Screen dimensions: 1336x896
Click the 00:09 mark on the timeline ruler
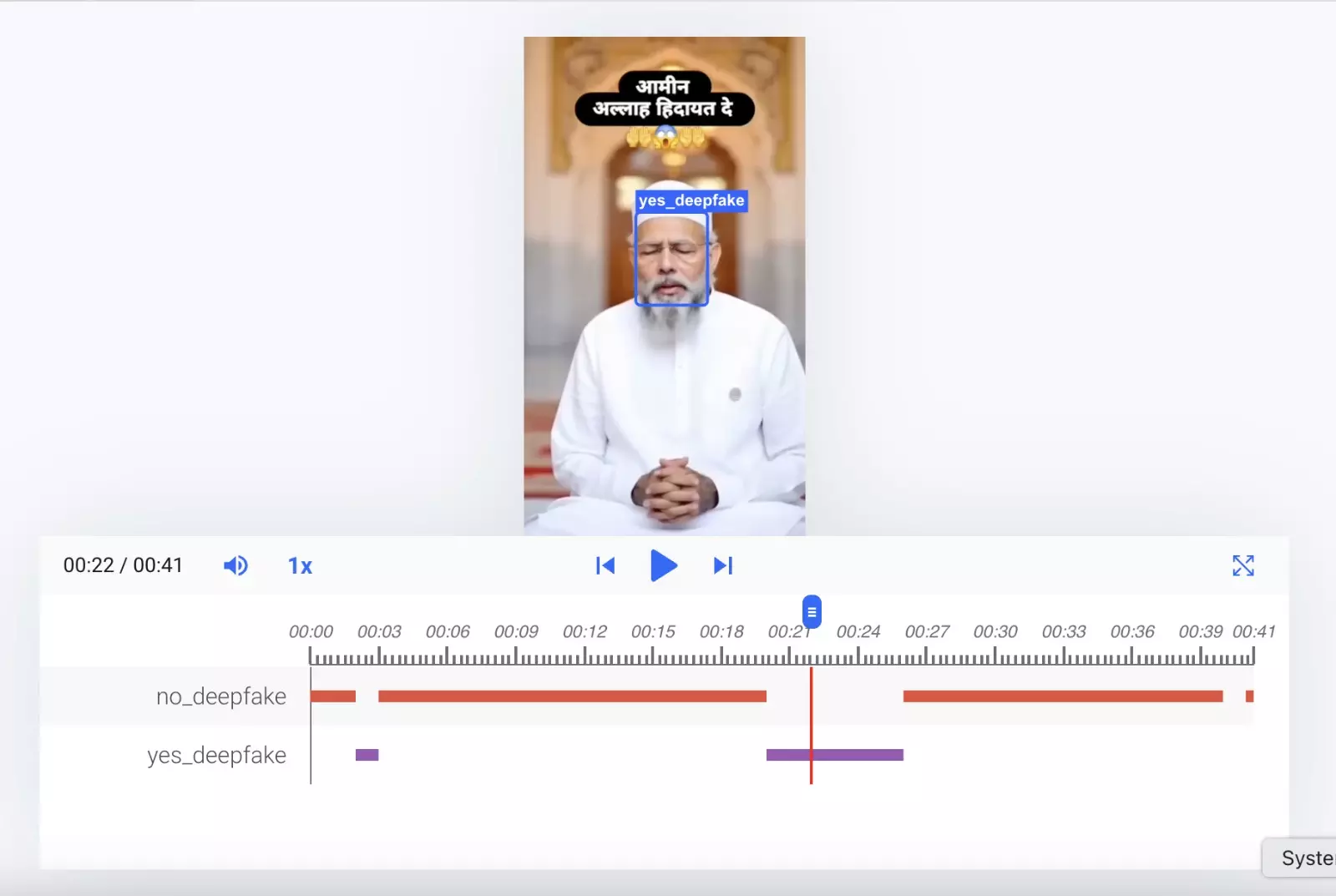pyautogui.click(x=516, y=632)
